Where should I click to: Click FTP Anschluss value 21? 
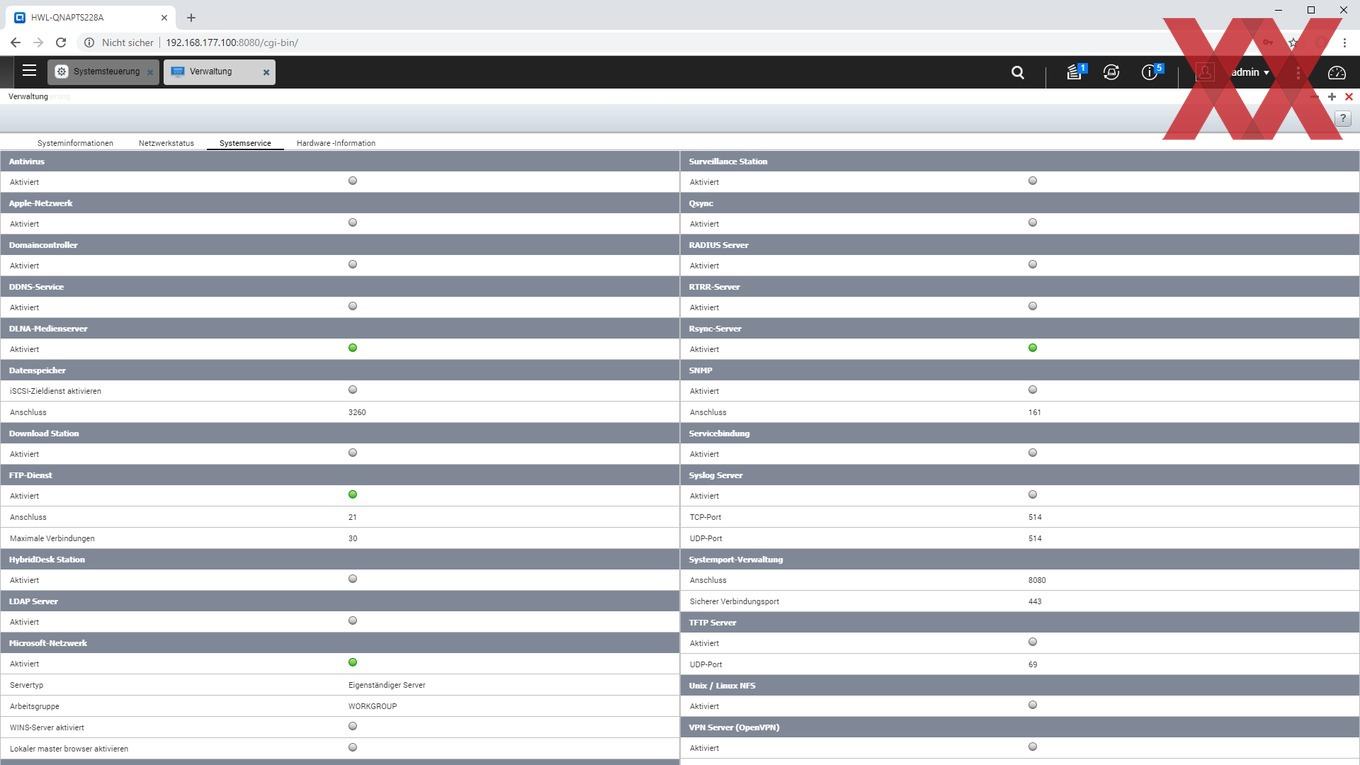(353, 517)
